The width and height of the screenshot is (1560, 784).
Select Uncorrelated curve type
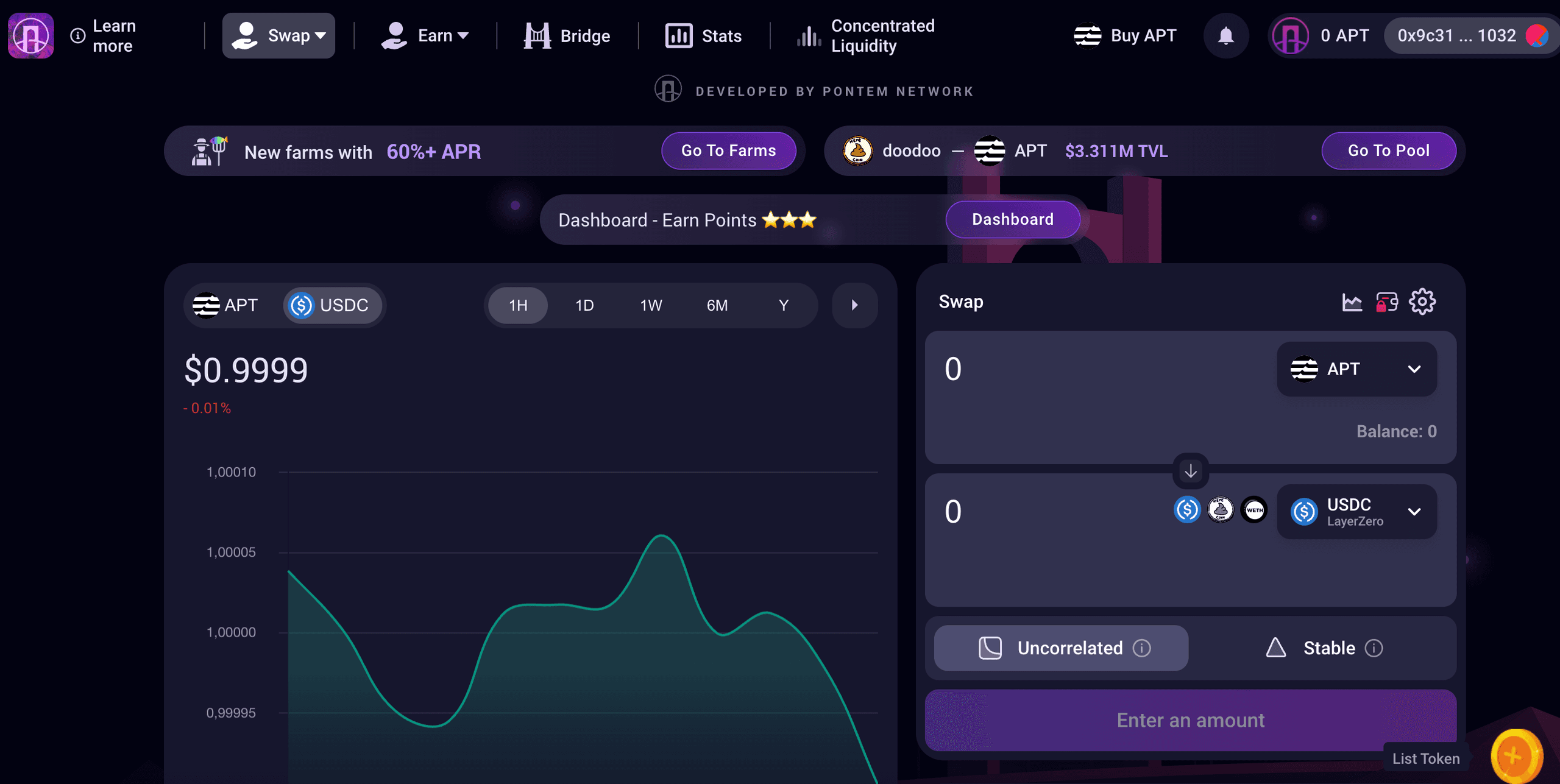(1061, 648)
